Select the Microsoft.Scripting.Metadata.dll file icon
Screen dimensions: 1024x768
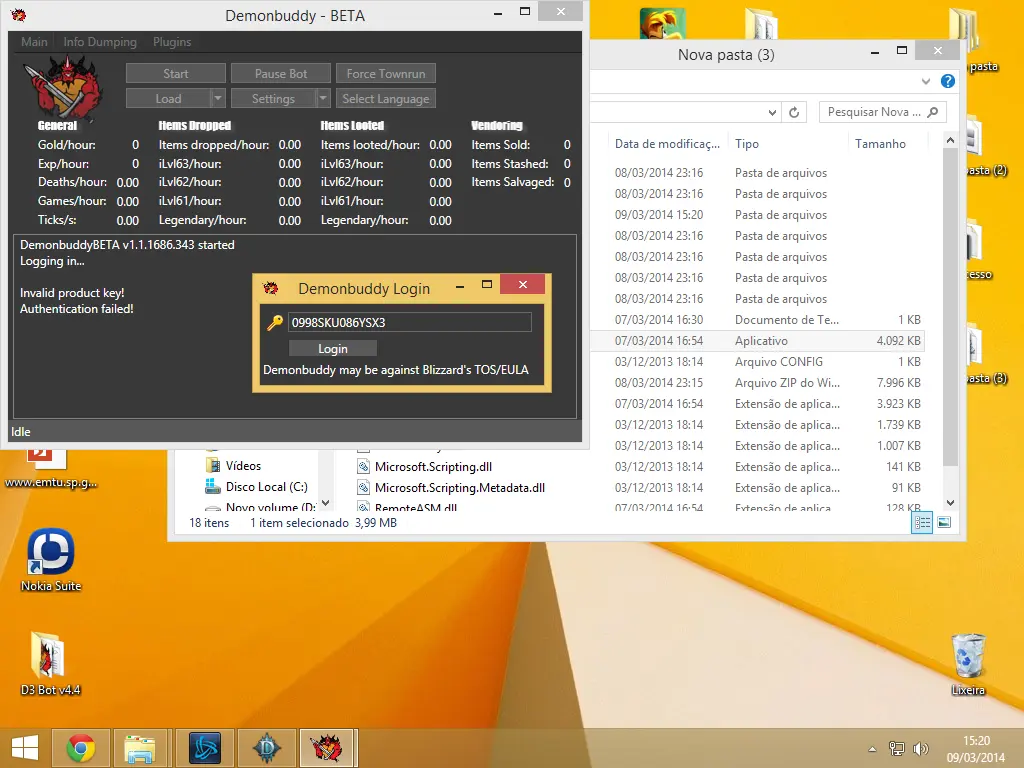click(x=363, y=487)
